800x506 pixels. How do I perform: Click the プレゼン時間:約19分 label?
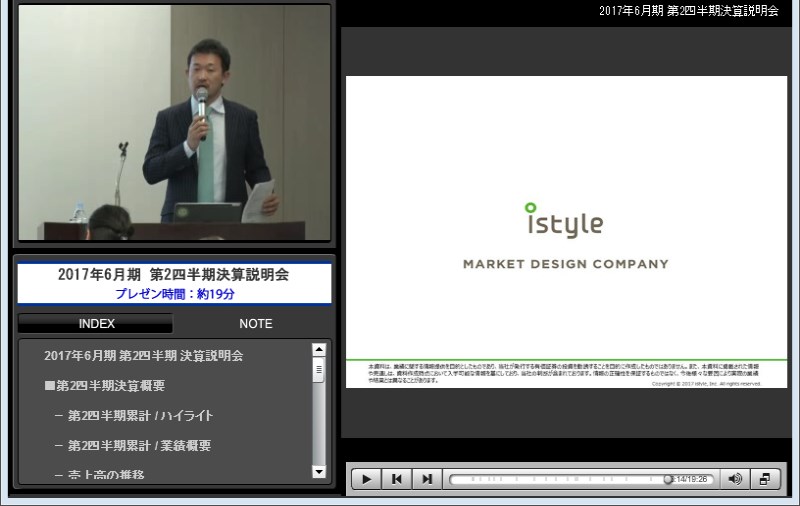[174, 294]
